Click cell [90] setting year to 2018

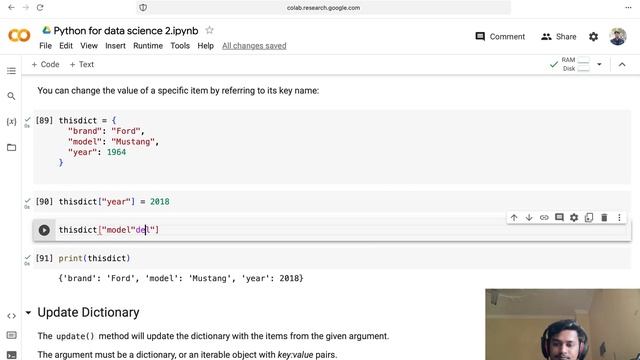tap(331, 202)
